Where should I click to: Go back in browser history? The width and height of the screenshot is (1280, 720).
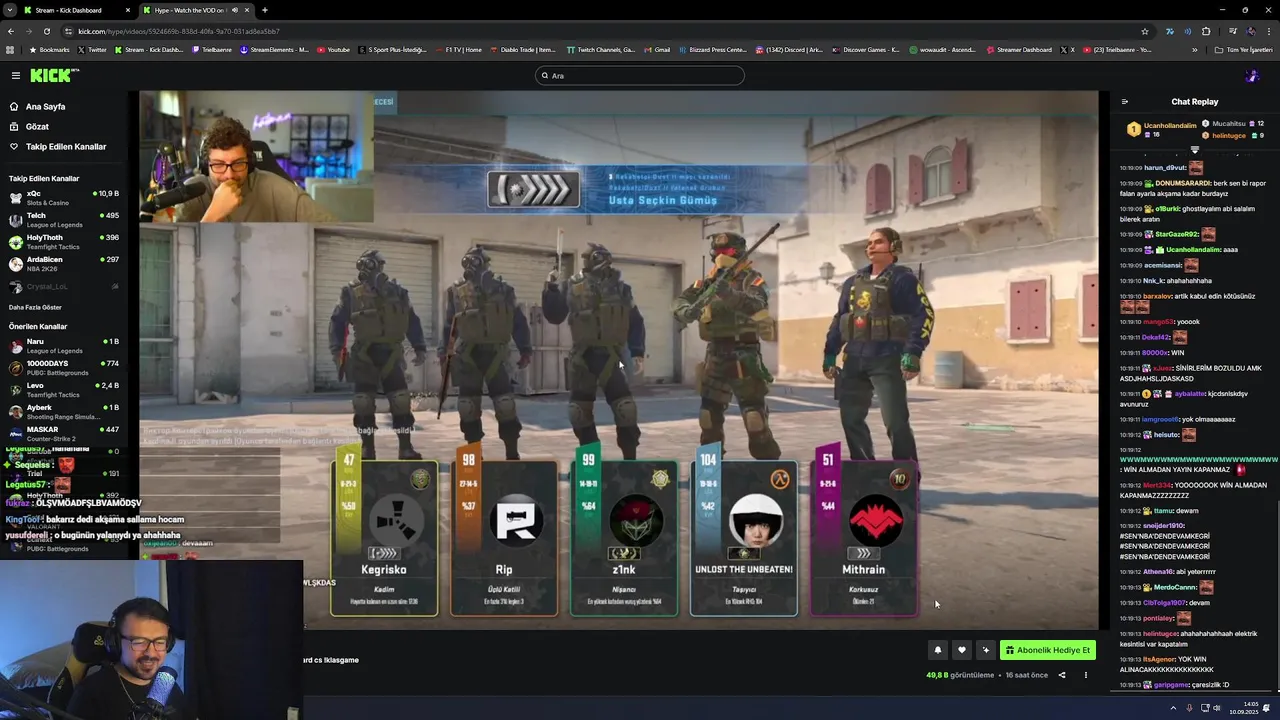coord(10,31)
